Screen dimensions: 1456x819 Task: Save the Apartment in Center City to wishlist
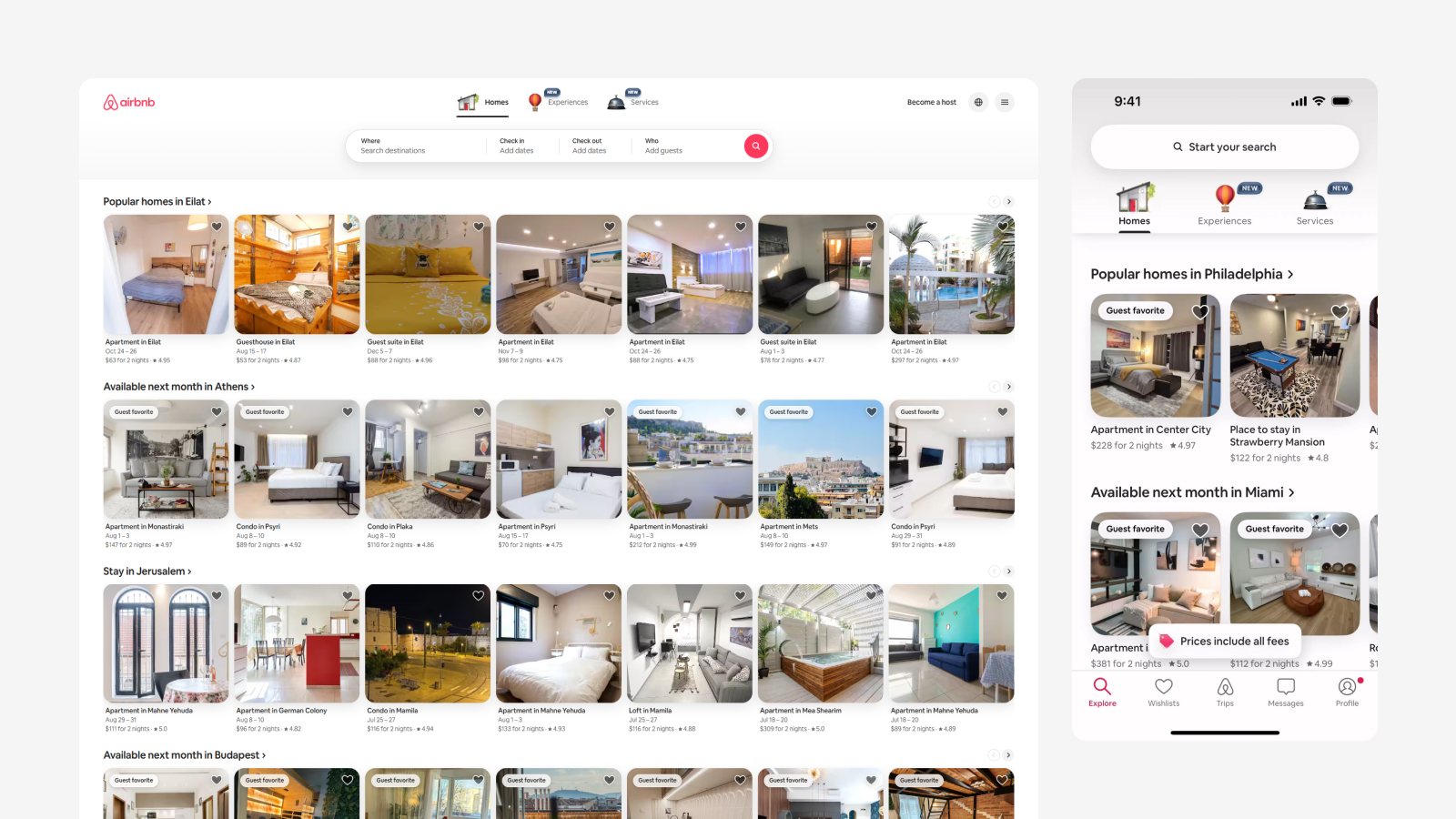coord(1199,311)
